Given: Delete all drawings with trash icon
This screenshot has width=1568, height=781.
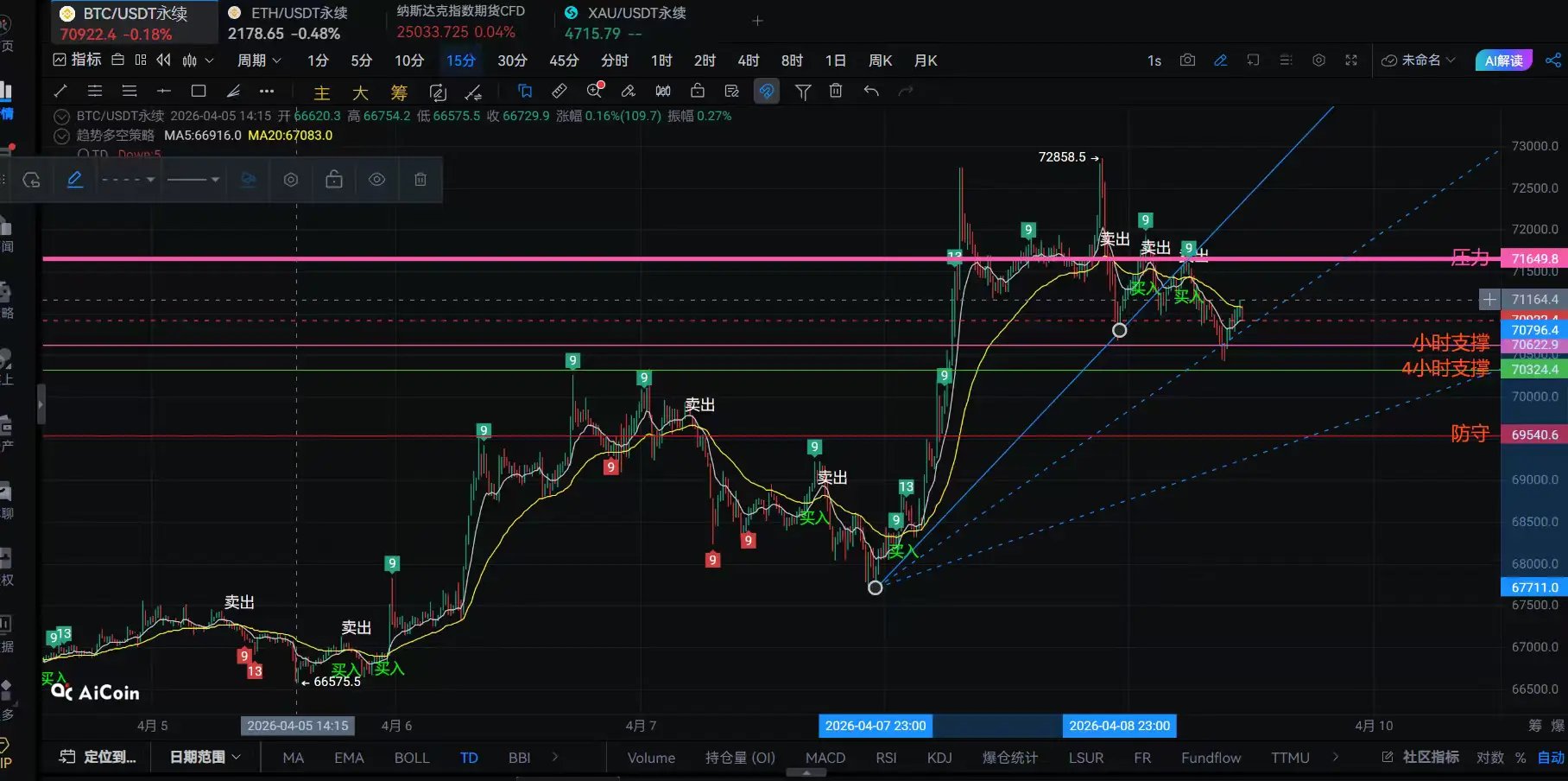Looking at the screenshot, I should (836, 91).
